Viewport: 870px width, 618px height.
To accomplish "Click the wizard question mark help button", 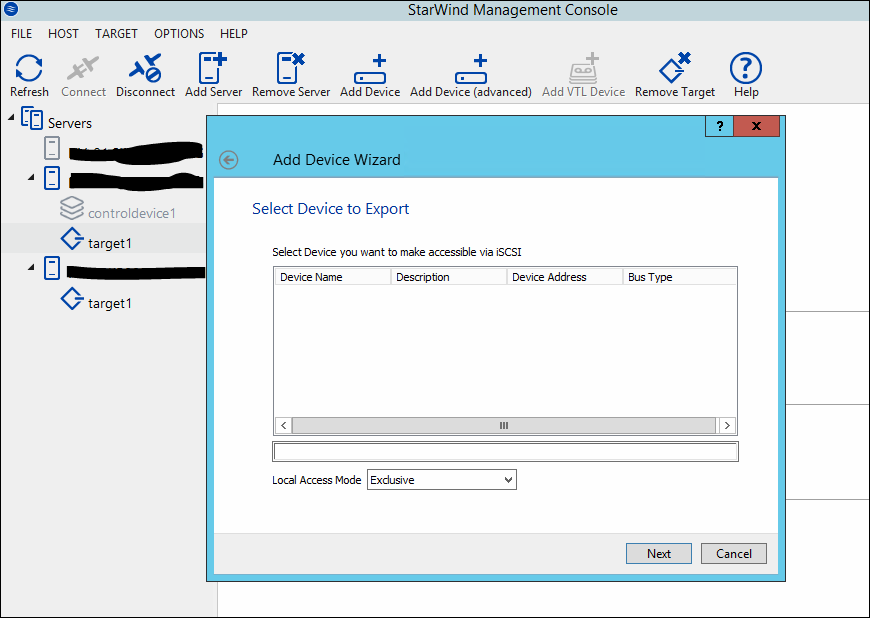I will tap(719, 126).
